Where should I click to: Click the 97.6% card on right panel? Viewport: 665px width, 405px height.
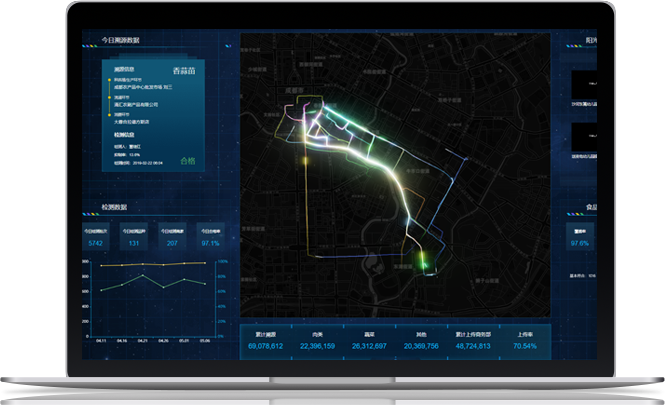(x=580, y=238)
